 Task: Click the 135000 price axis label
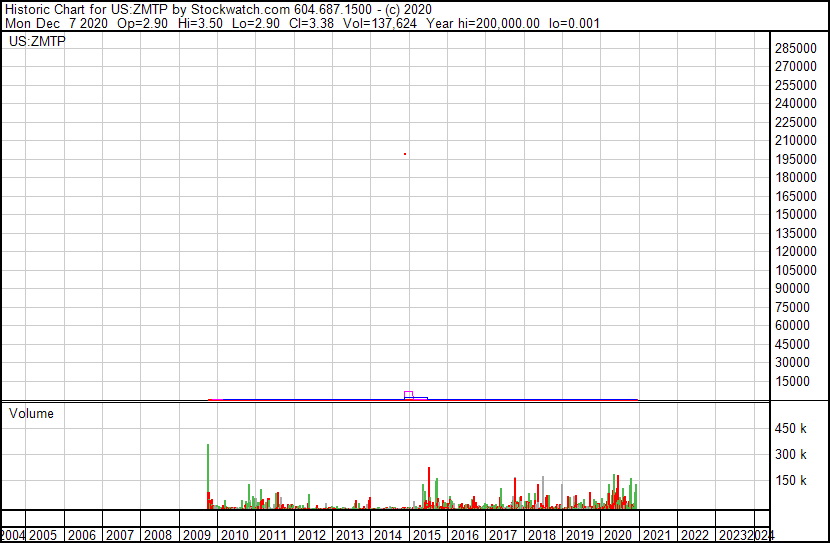796,233
